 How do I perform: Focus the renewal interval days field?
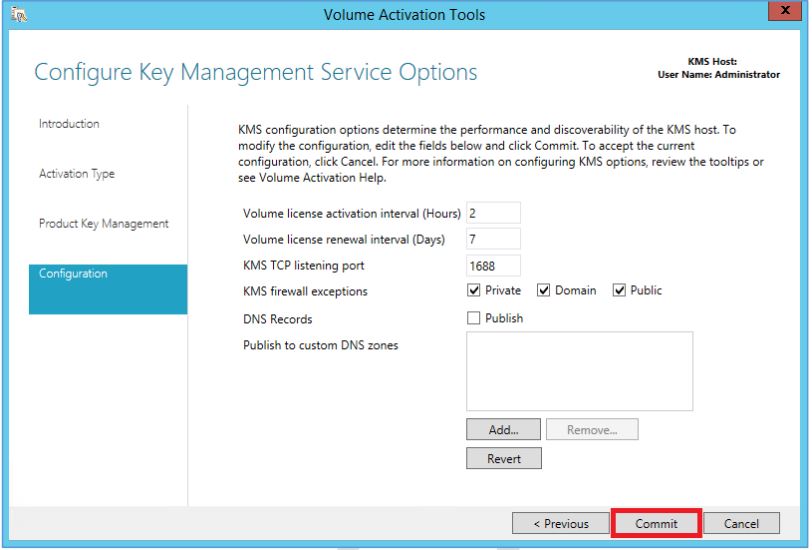tap(493, 239)
